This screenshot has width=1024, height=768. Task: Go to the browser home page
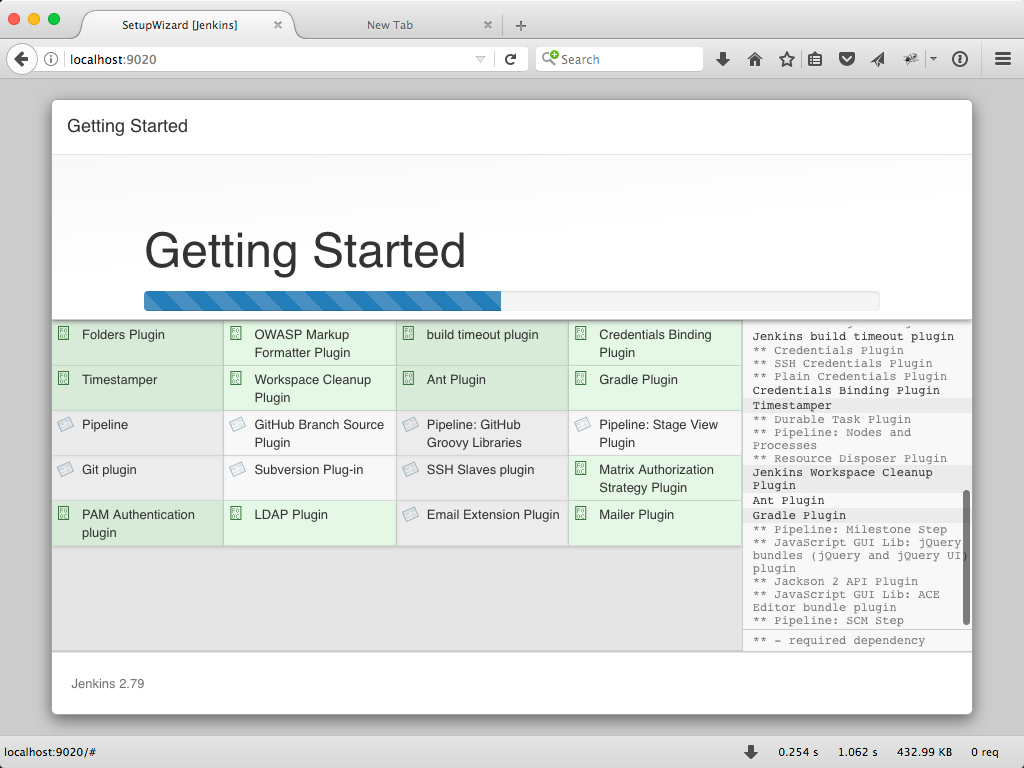[x=755, y=59]
